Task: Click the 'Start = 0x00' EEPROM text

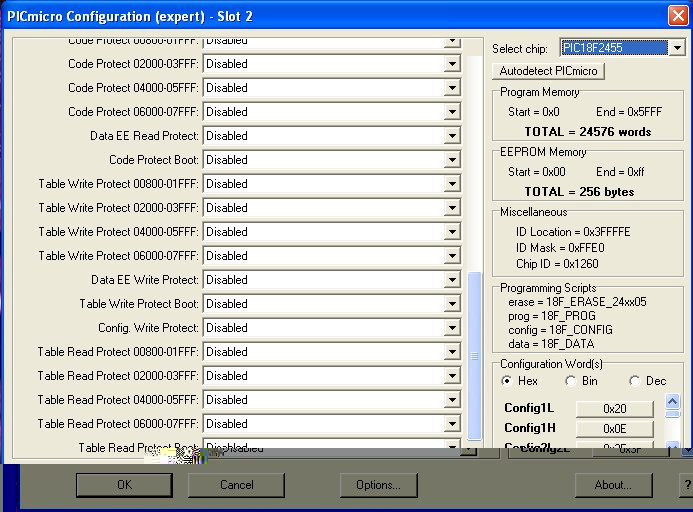Action: pyautogui.click(x=537, y=172)
